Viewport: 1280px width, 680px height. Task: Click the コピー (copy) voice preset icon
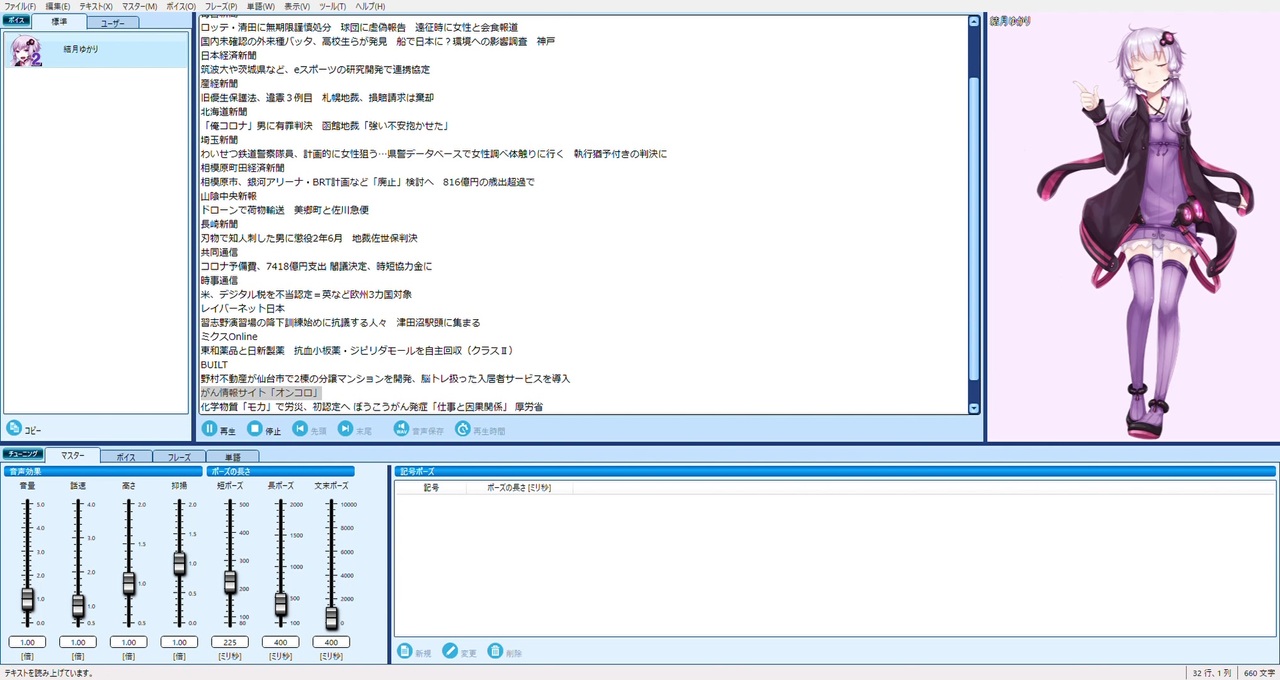click(x=14, y=429)
